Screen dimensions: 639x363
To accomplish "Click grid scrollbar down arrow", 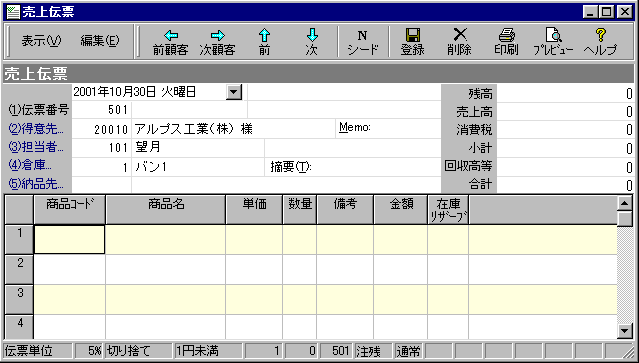I will click(625, 331).
